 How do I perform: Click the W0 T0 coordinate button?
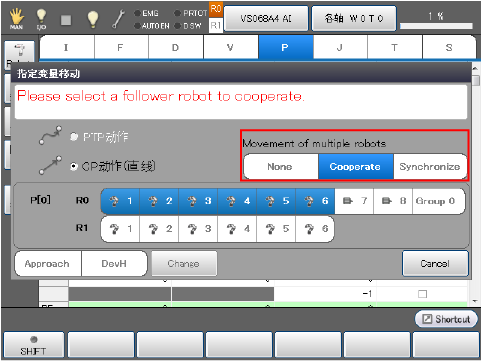tap(354, 19)
